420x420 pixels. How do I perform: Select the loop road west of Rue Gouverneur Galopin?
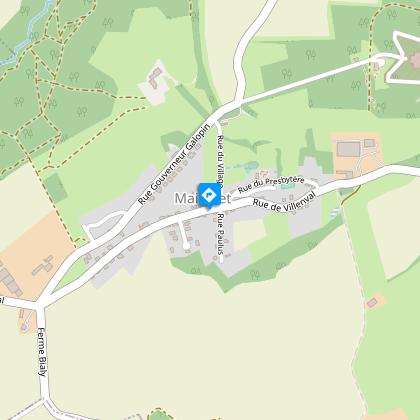coord(105,223)
